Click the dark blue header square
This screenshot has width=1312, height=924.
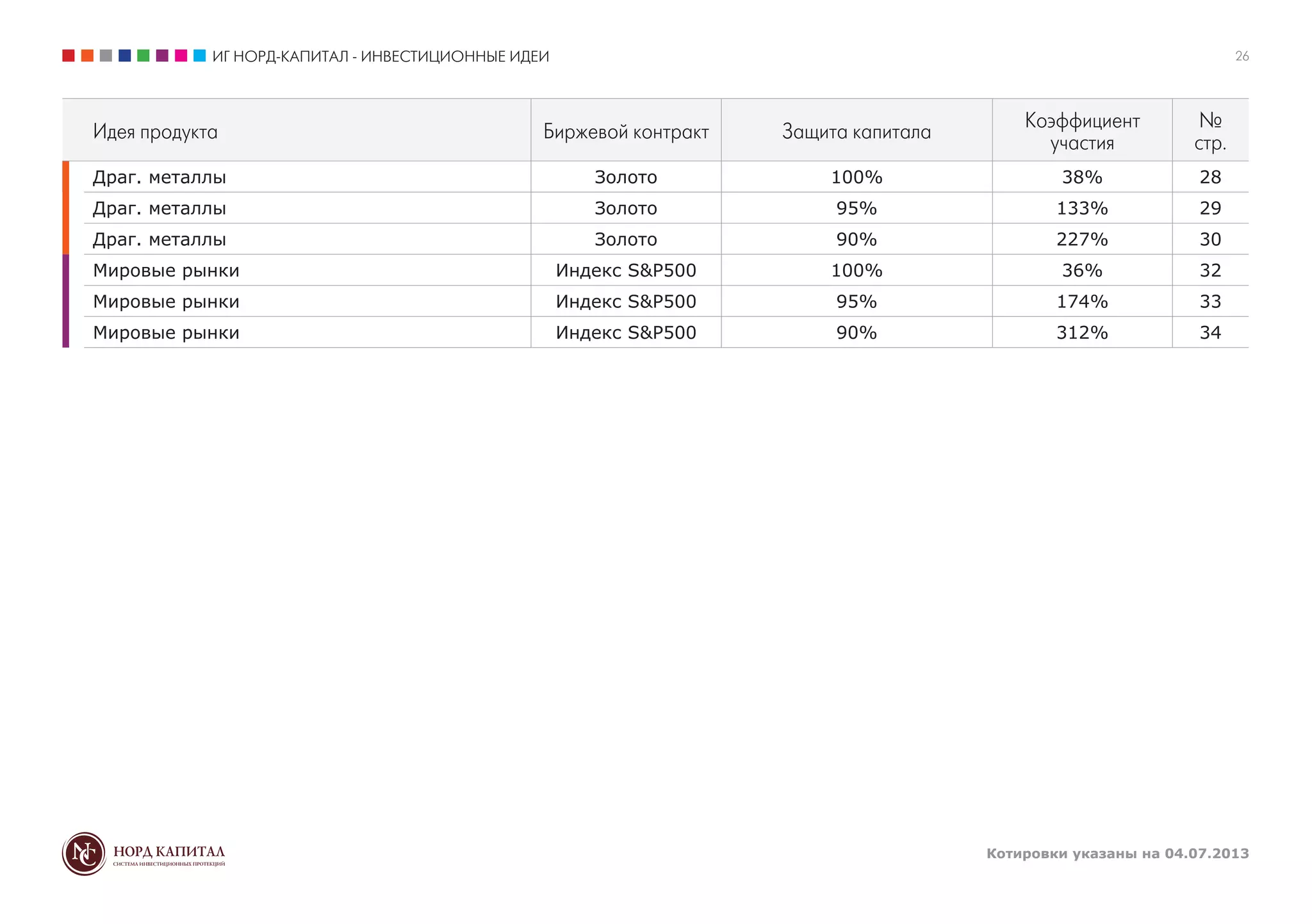click(x=125, y=56)
